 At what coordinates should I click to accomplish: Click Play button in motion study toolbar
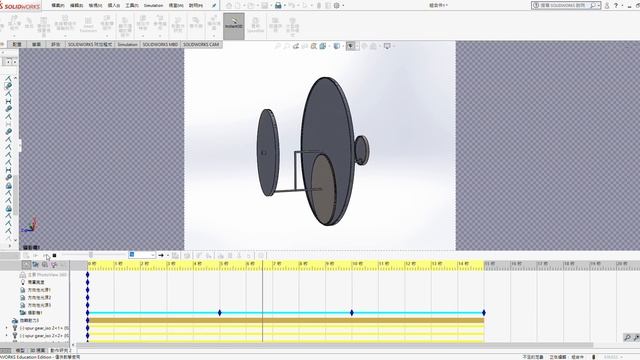[45, 256]
